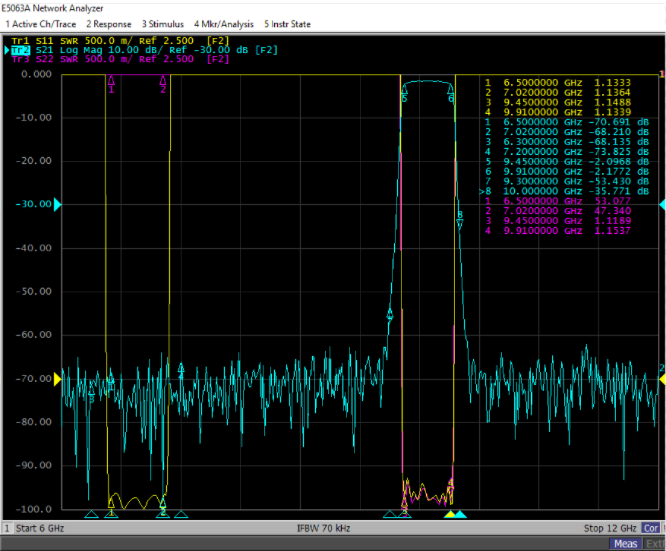Toggle the Cor correction indicator
This screenshot has height=551, width=666.
(x=650, y=527)
